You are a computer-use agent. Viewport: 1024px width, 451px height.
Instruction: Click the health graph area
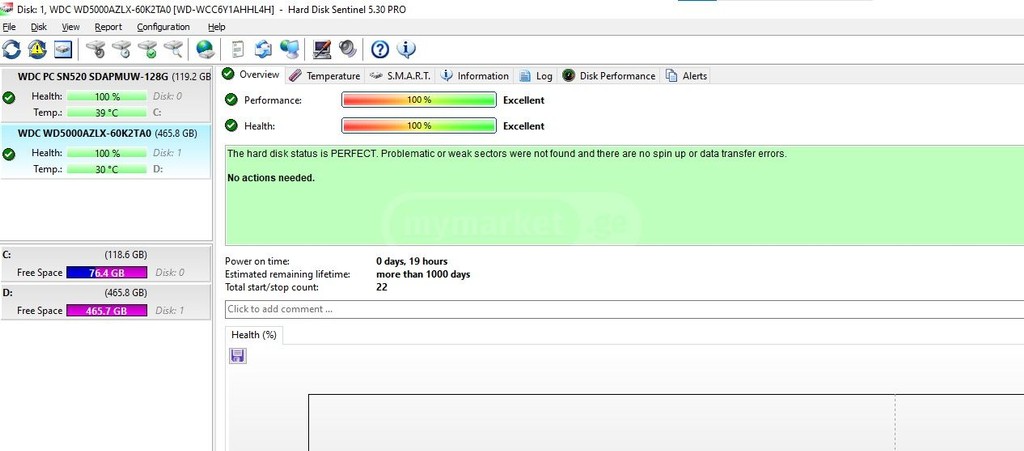pos(666,422)
